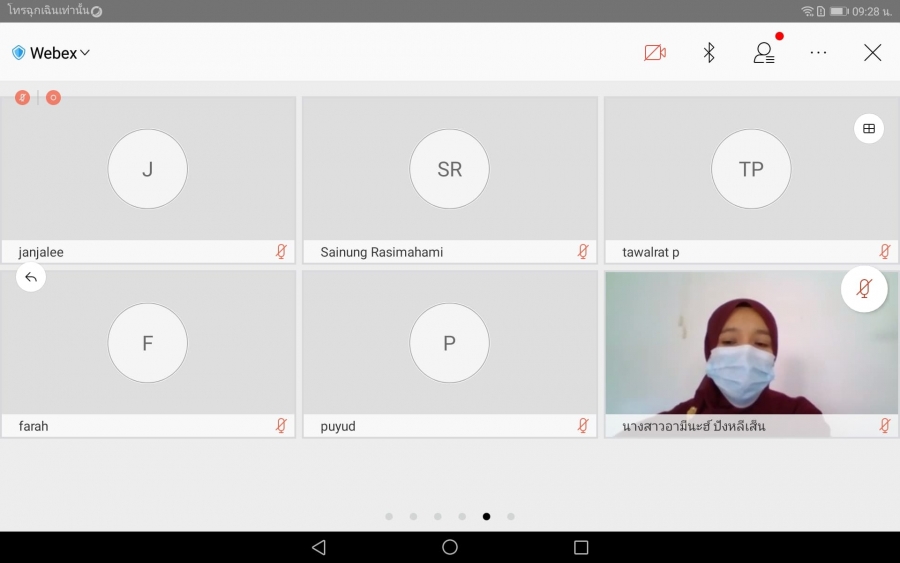Tap the back arrow circle button
The image size is (900, 563).
pyautogui.click(x=31, y=277)
